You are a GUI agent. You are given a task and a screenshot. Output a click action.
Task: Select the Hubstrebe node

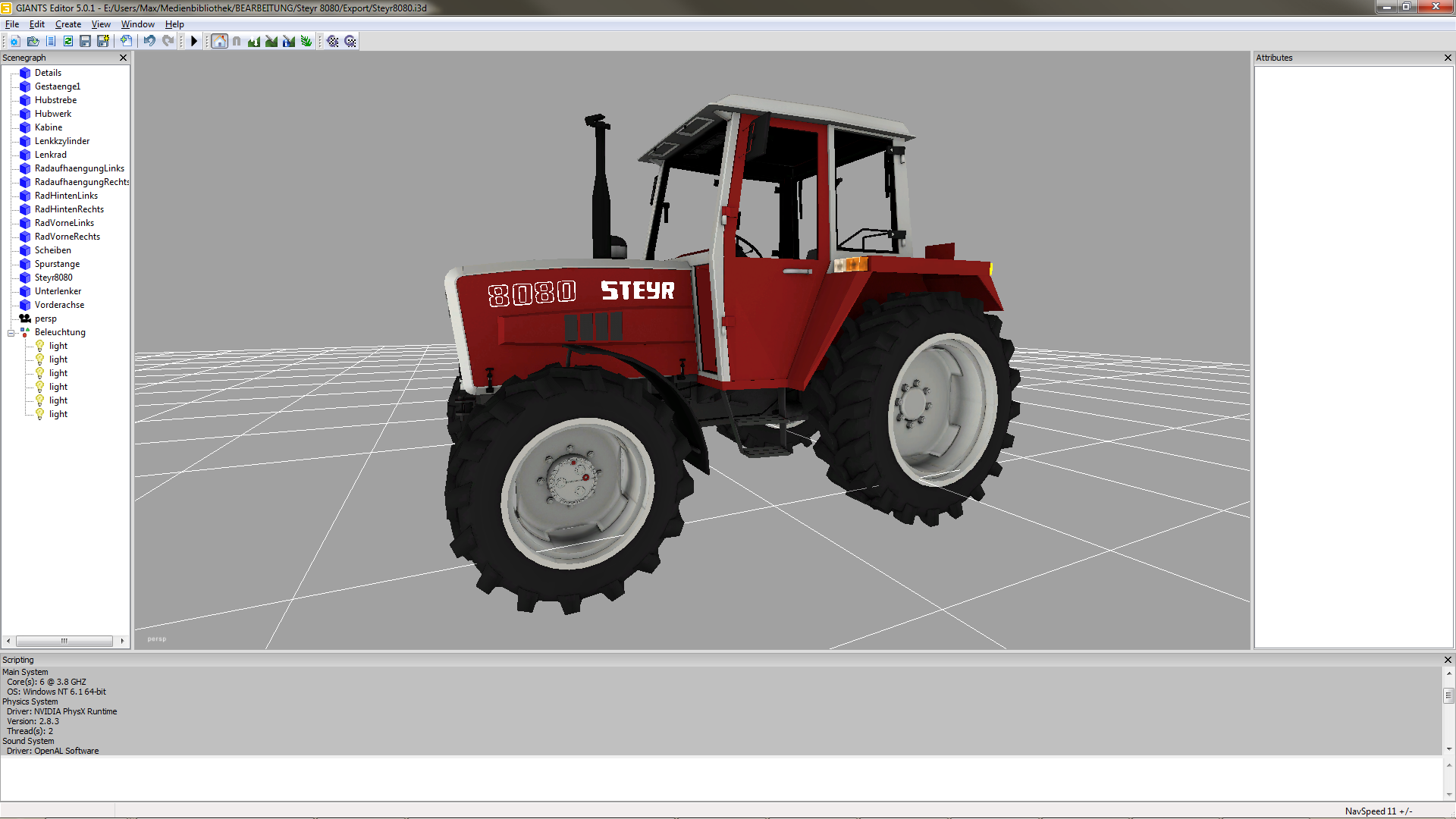[55, 100]
